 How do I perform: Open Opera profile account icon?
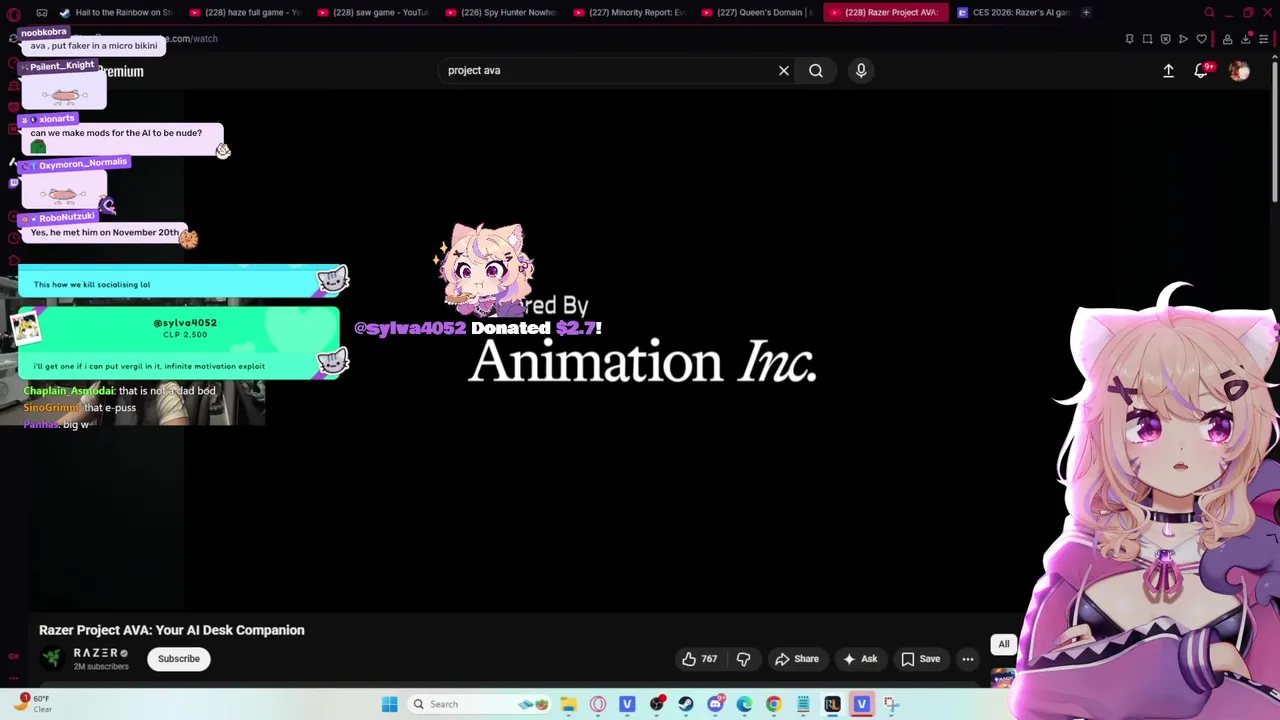pos(1227,39)
